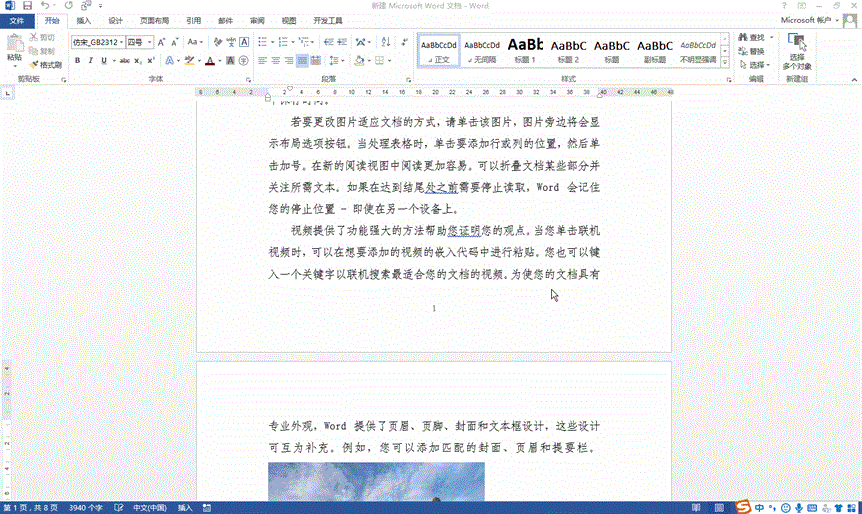862x514 pixels.
Task: Click the word count 3940 个字 in status bar
Action: point(84,507)
